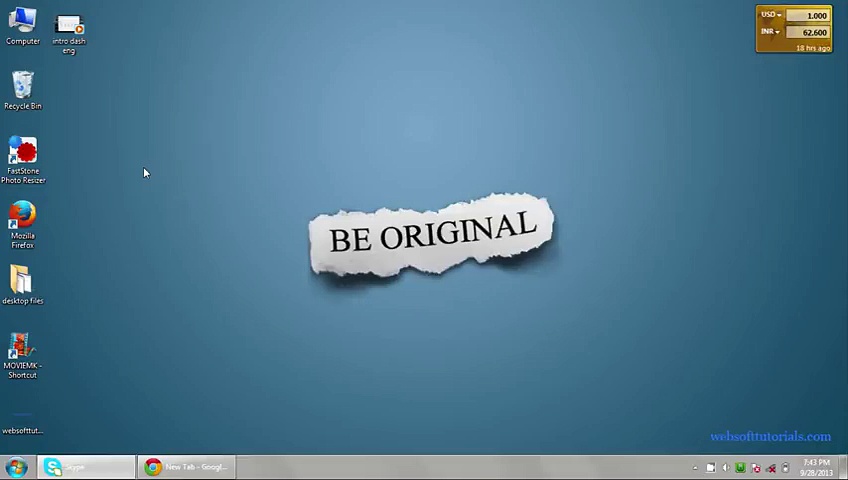Click the green tray application icon

click(740, 468)
